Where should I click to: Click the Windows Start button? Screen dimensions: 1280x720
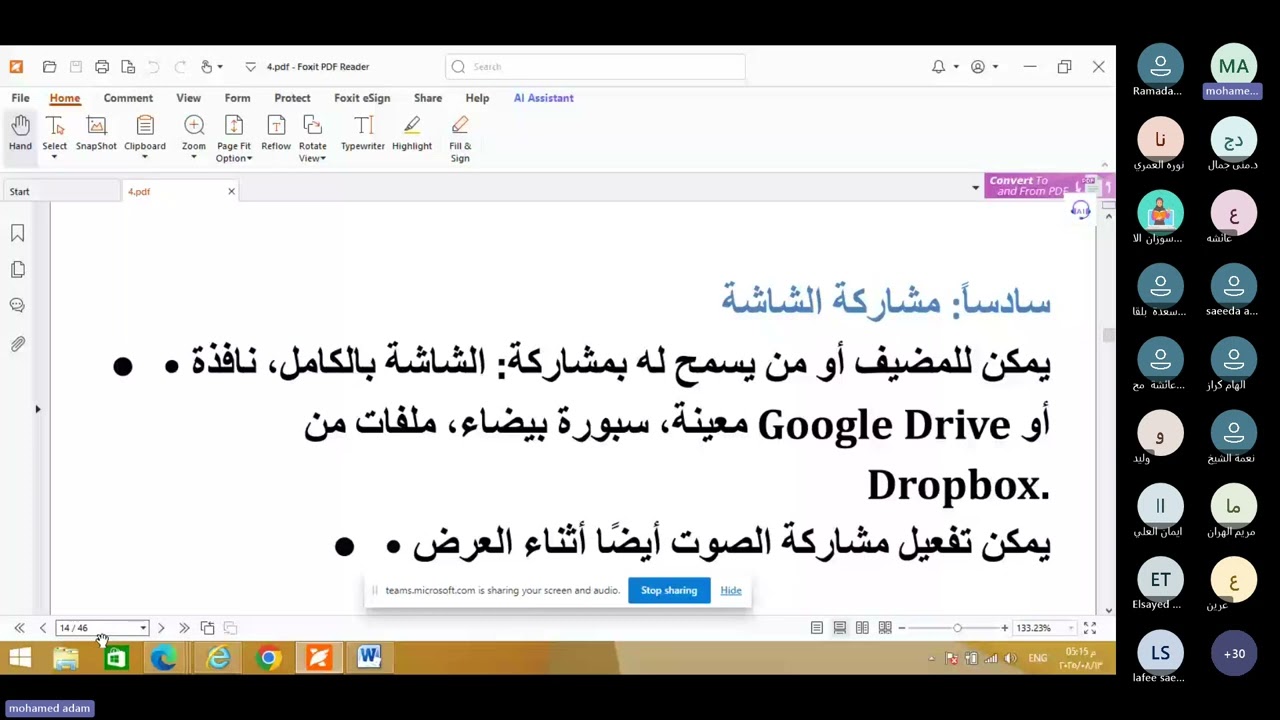click(x=19, y=658)
